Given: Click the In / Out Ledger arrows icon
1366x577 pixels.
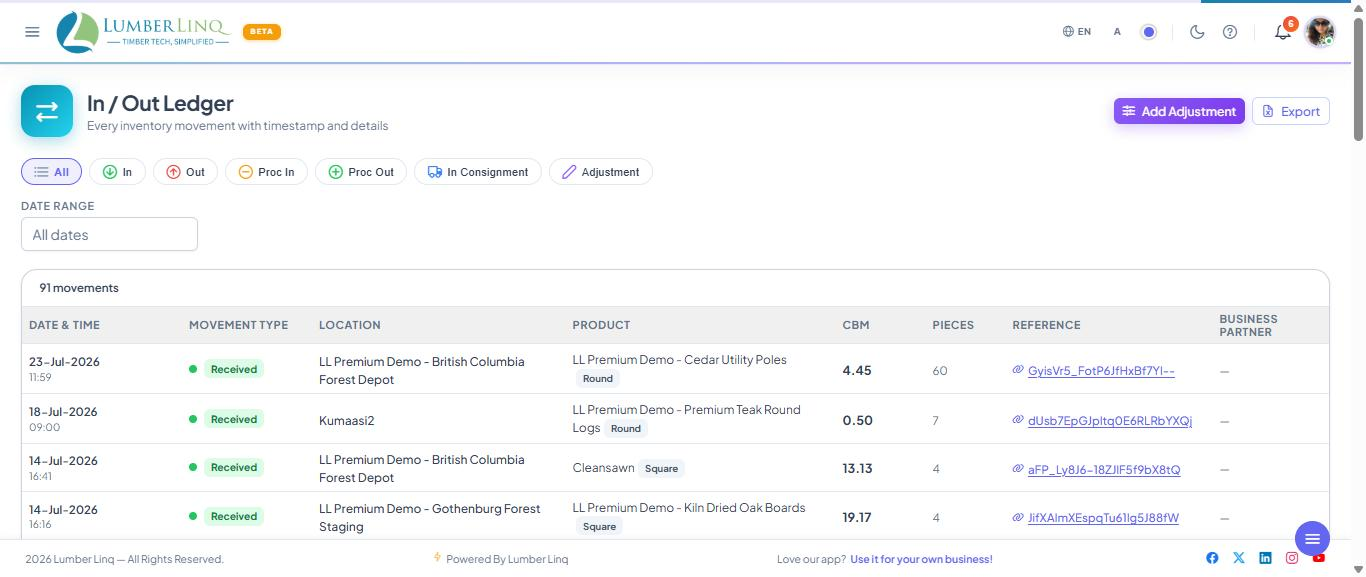Looking at the screenshot, I should coord(47,111).
